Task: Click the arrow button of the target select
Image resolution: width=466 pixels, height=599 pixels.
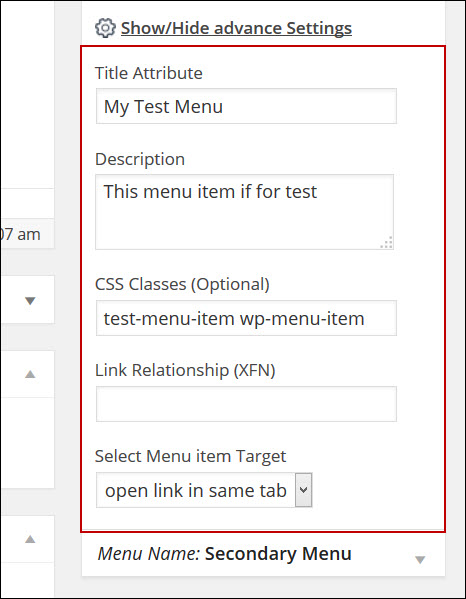Action: pos(304,490)
